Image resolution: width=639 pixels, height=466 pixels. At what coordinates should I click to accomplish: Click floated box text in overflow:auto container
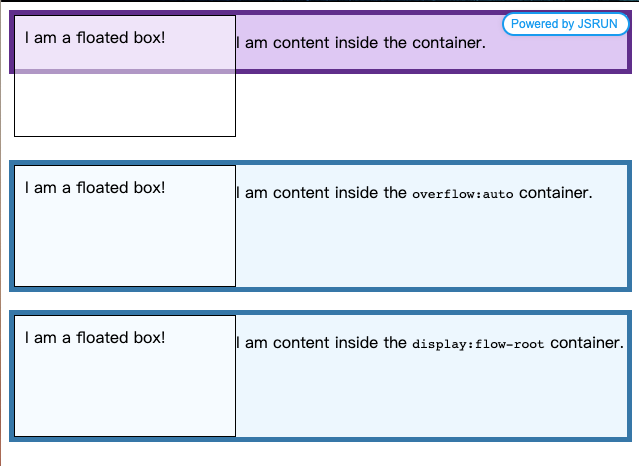95,188
